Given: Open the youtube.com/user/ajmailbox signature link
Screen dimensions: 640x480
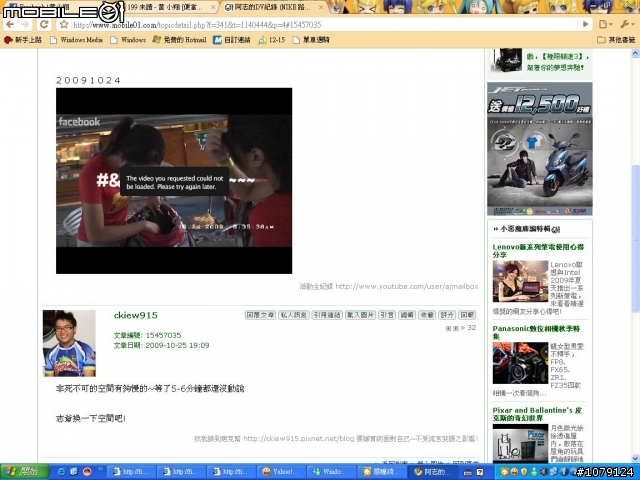Looking at the screenshot, I should tap(407, 287).
